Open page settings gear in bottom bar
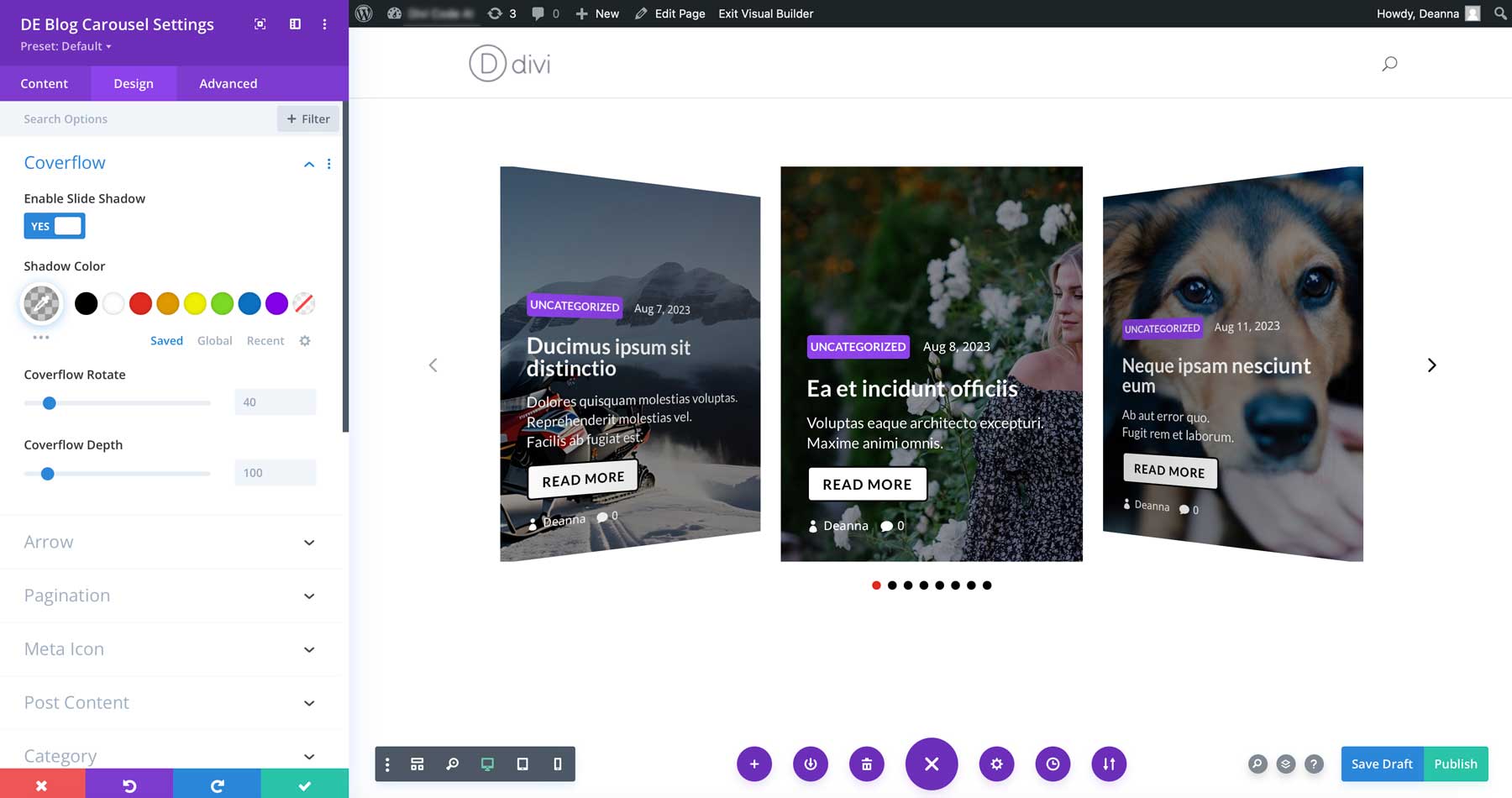Viewport: 1512px width, 798px height. pos(996,764)
